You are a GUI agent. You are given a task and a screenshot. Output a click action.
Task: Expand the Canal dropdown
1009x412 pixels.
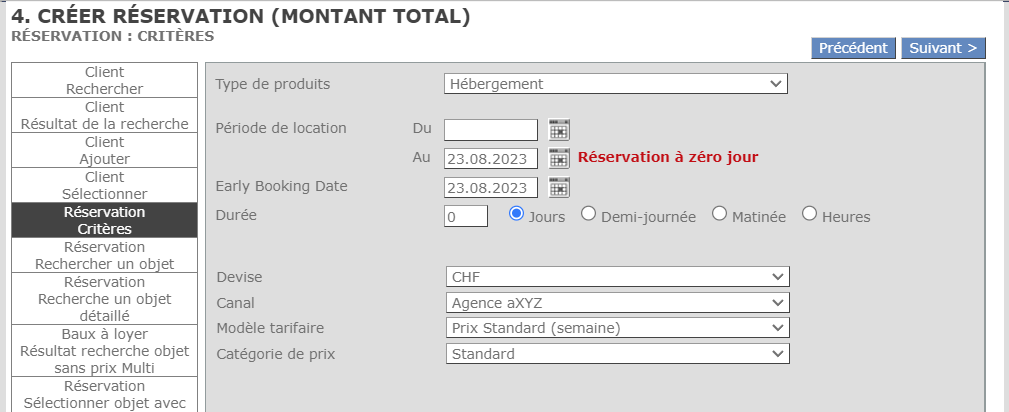616,302
